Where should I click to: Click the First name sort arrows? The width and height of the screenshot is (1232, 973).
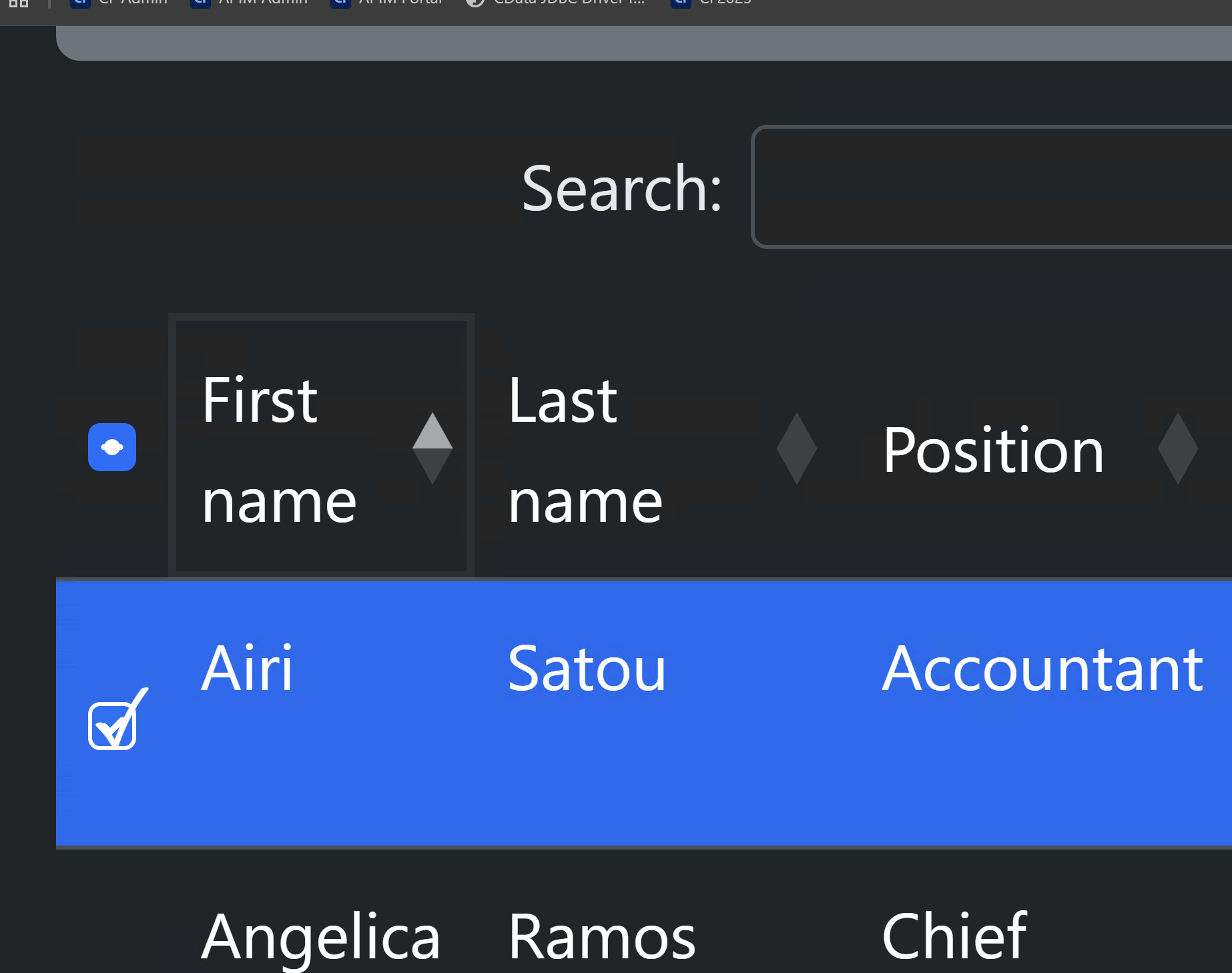click(432, 448)
